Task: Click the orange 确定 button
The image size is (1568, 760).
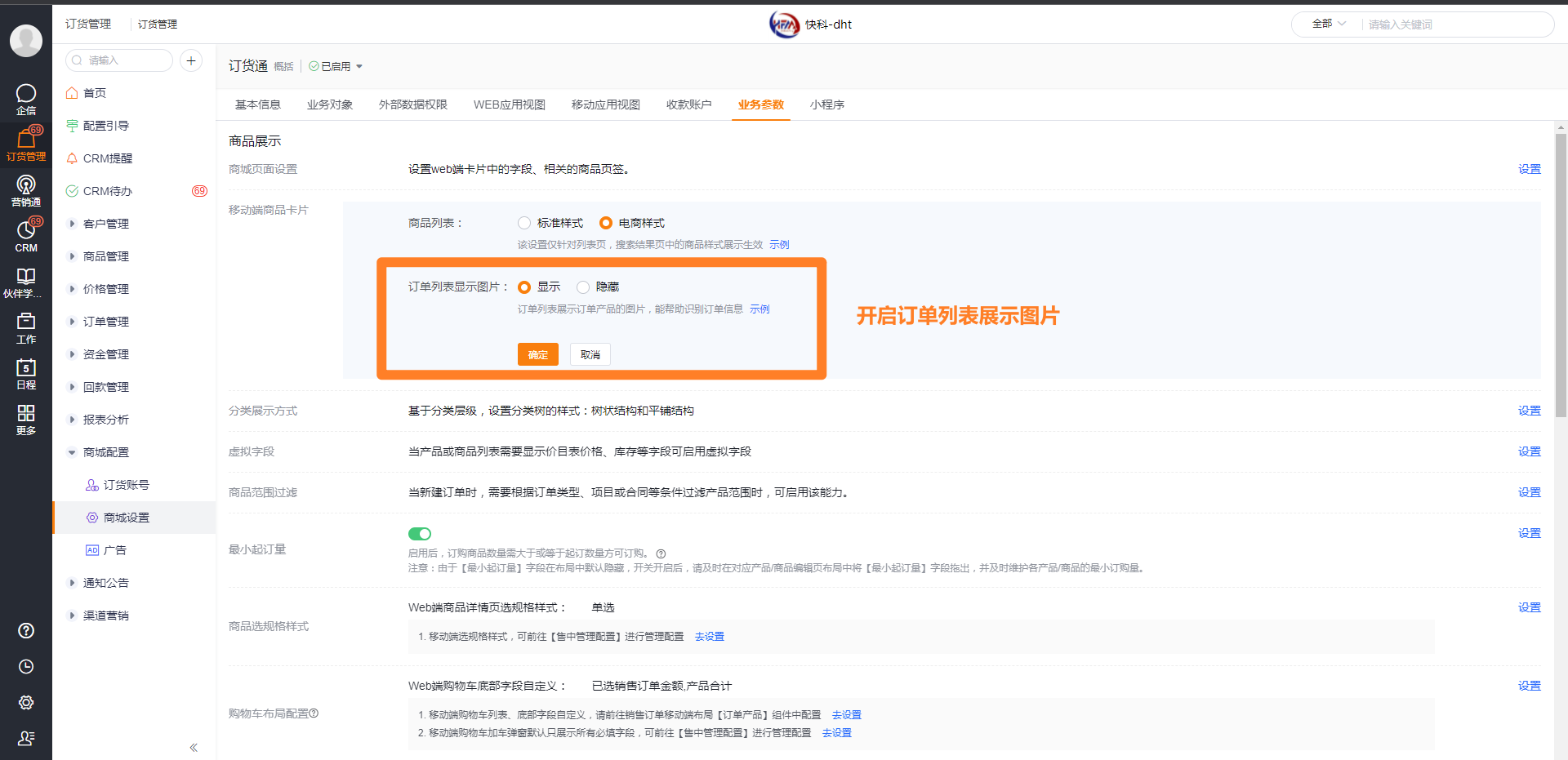Action: click(538, 354)
